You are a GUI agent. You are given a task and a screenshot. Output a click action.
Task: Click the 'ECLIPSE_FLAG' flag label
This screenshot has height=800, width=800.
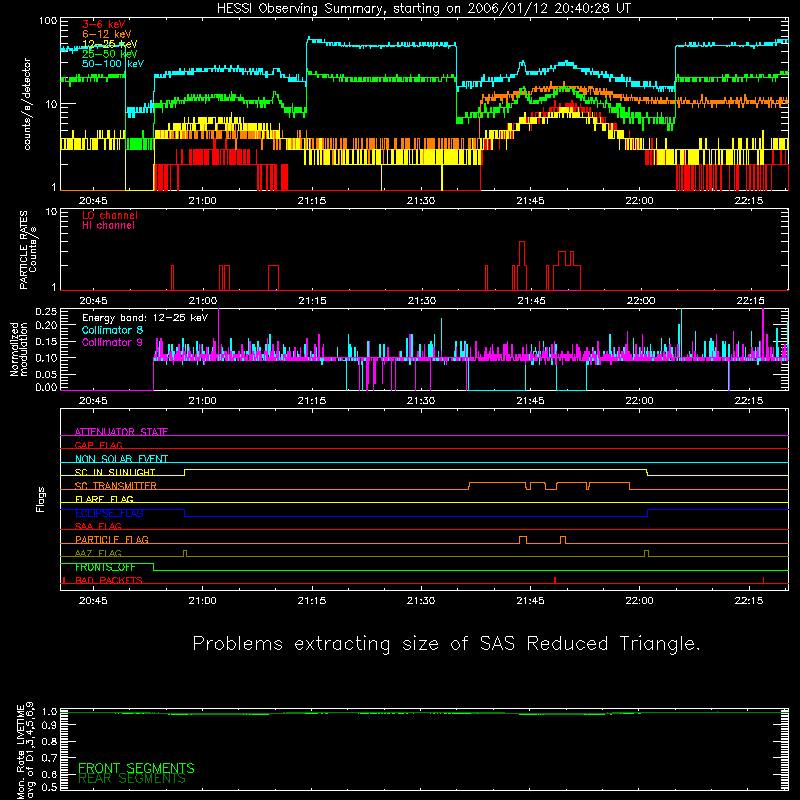tap(109, 513)
